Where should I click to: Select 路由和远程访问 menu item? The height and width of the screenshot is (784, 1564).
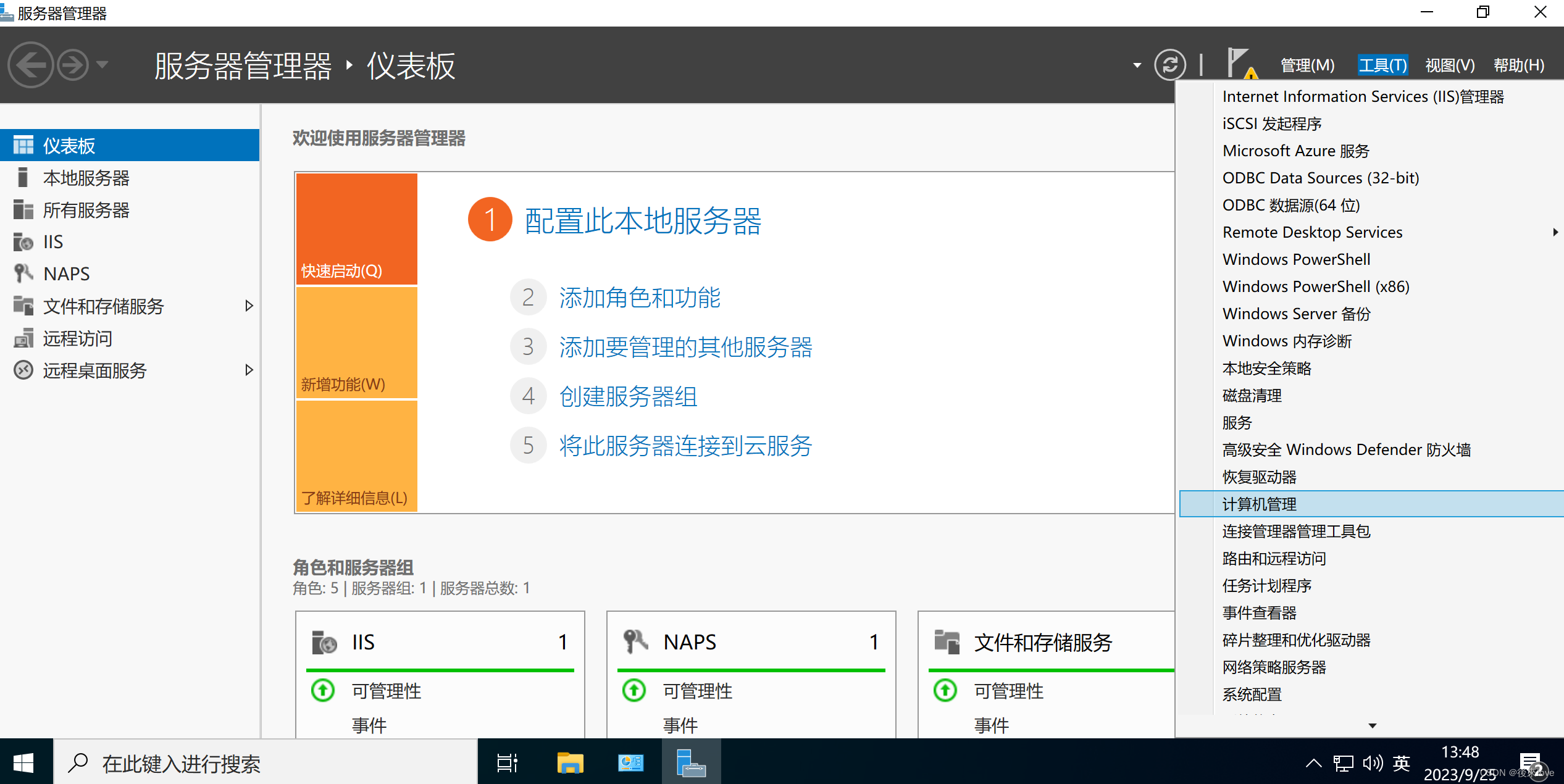[1371, 559]
